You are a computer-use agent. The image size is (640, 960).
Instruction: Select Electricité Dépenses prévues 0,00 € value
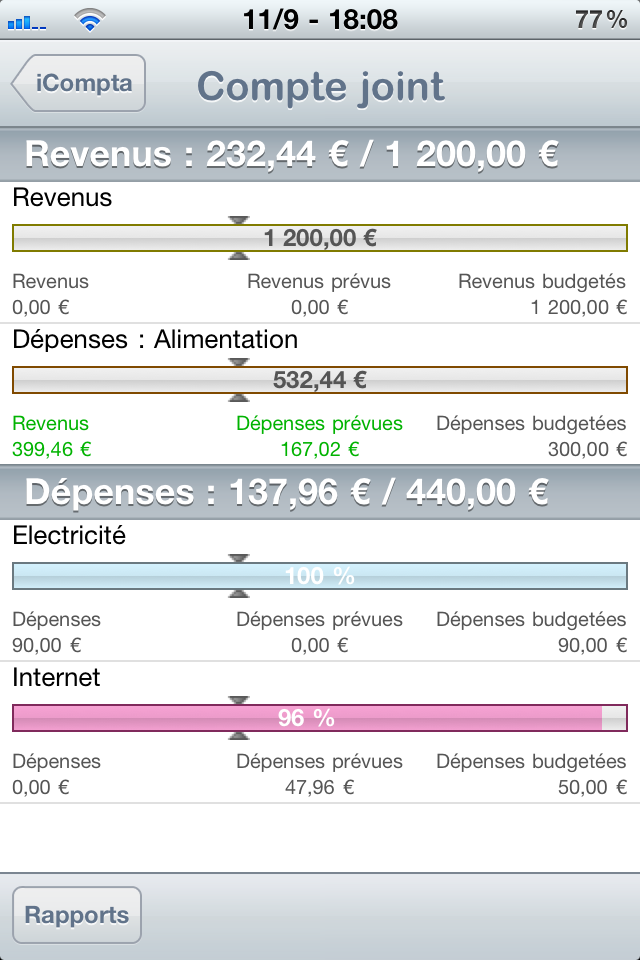pos(320,645)
